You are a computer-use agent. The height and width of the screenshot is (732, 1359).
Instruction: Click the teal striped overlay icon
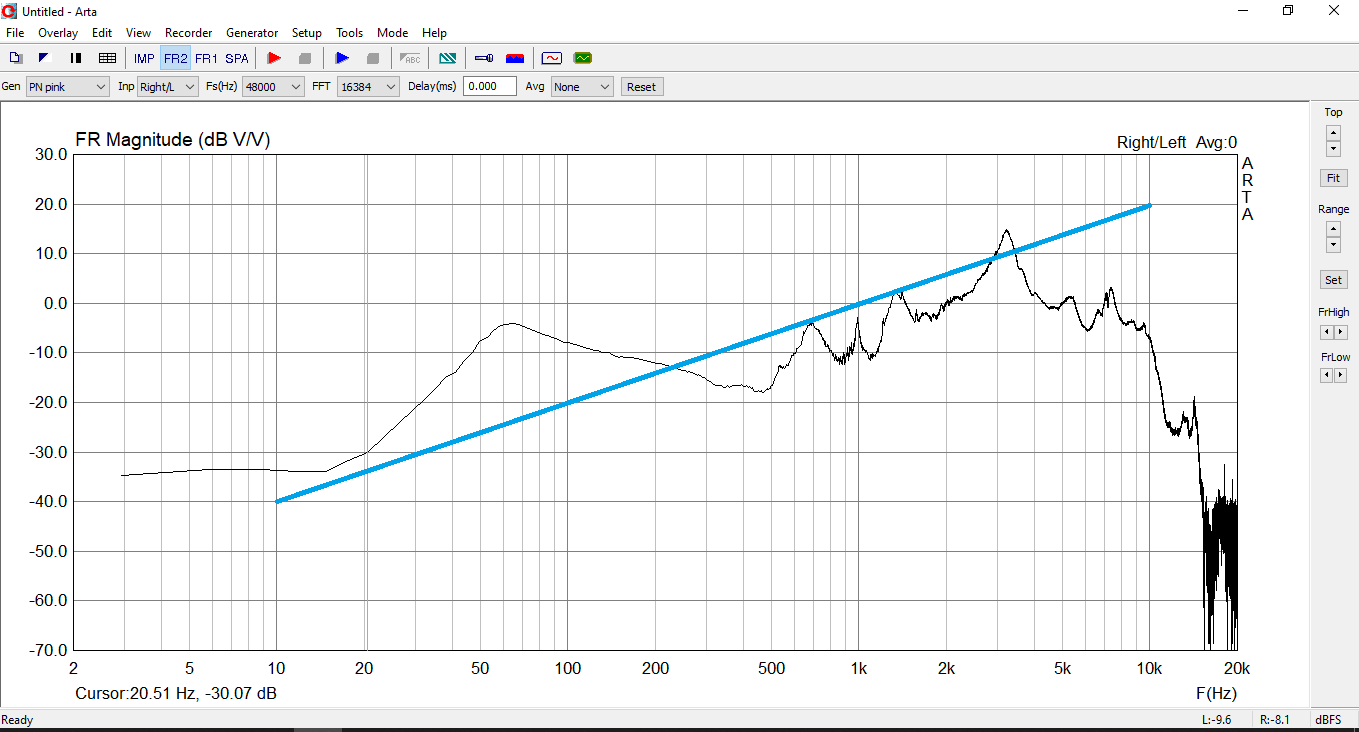(x=448, y=58)
